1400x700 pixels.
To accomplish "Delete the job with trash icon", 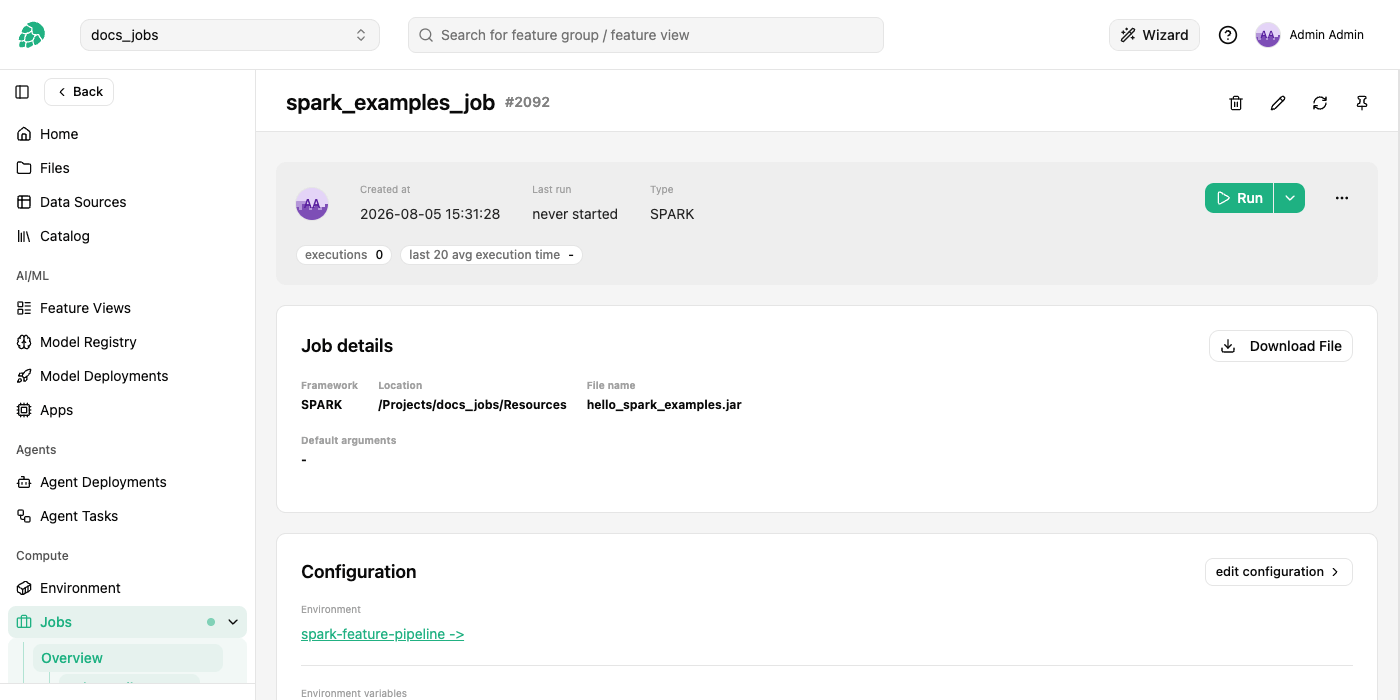I will 1236,103.
